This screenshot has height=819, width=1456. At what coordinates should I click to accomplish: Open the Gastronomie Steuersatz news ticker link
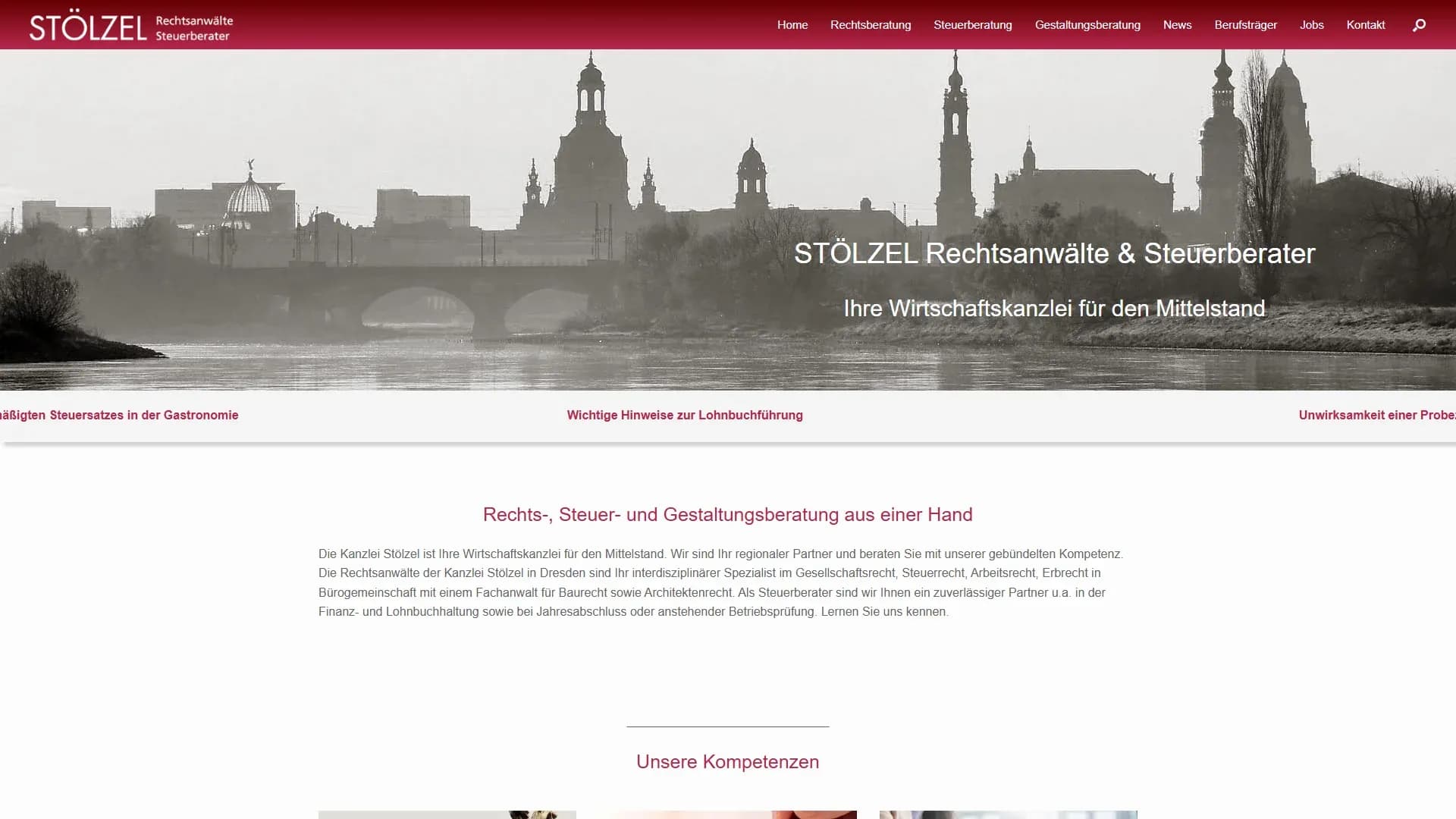click(119, 415)
